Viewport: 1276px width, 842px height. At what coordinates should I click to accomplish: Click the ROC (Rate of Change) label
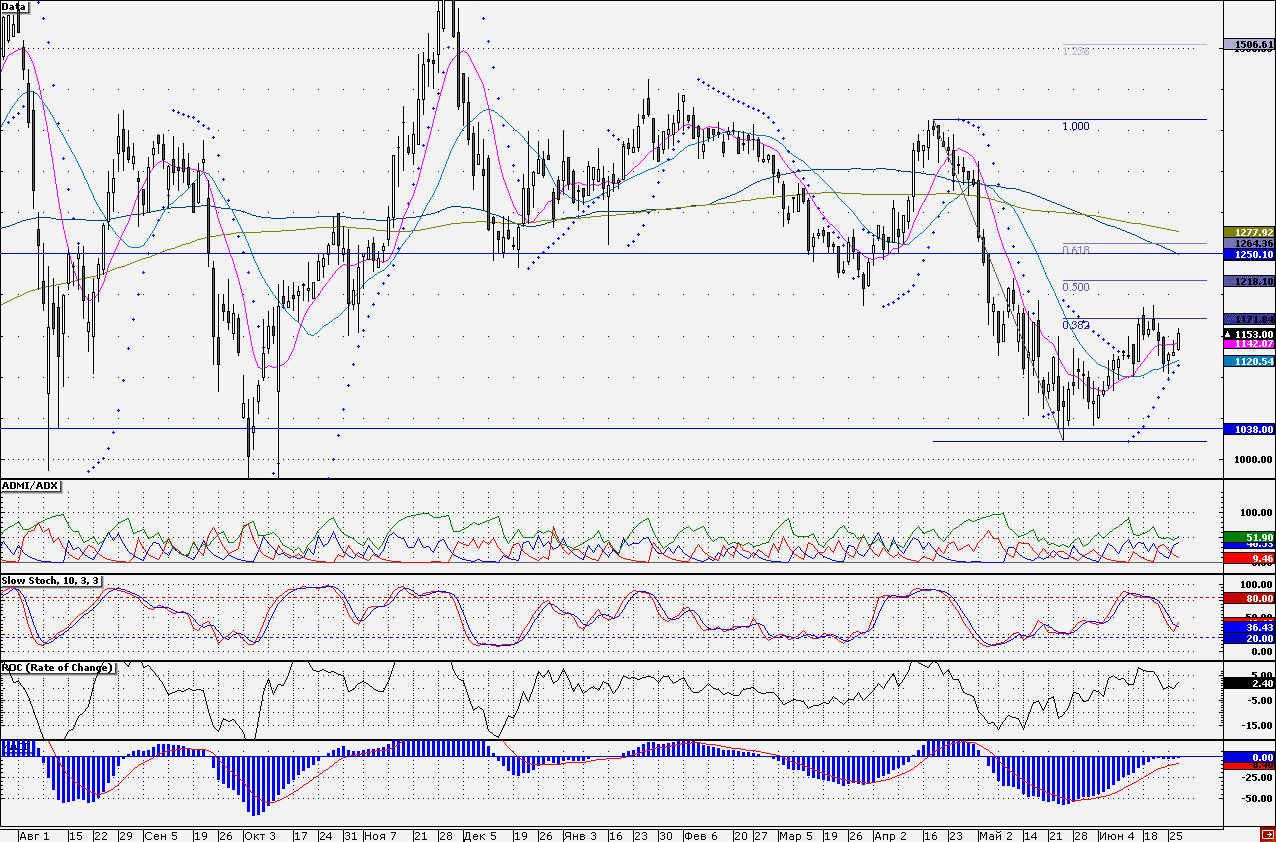coord(58,668)
